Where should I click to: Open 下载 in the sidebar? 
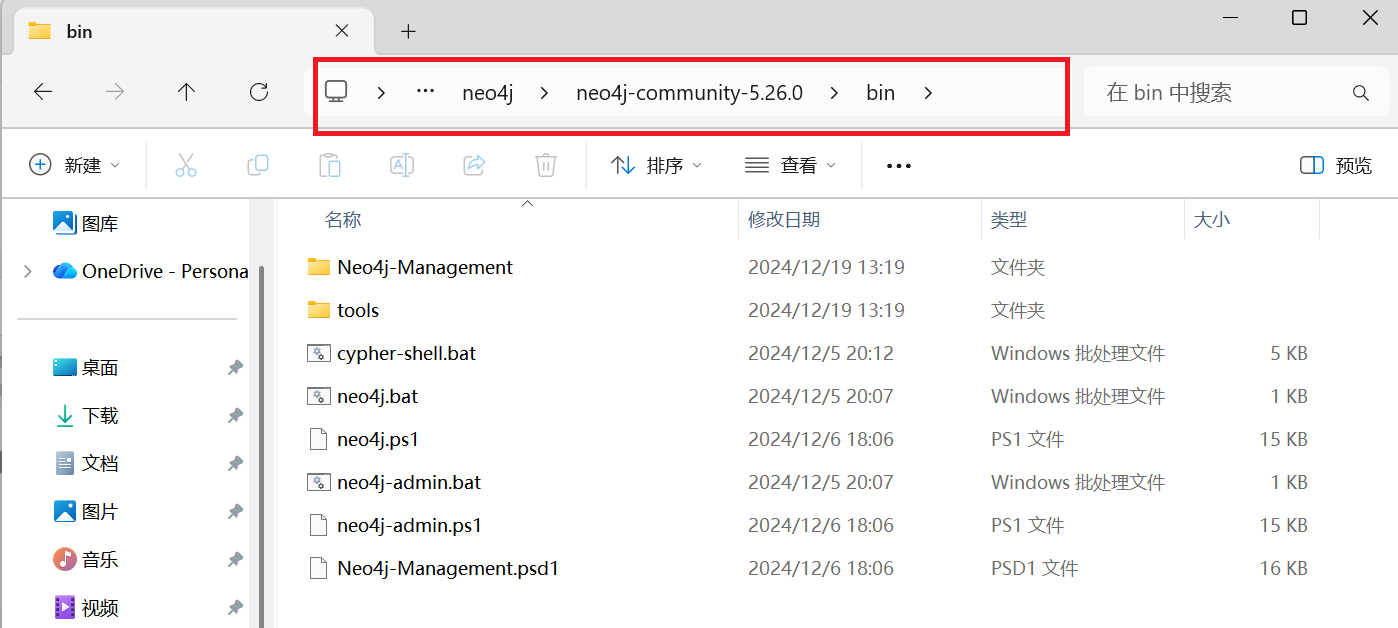coord(85,415)
